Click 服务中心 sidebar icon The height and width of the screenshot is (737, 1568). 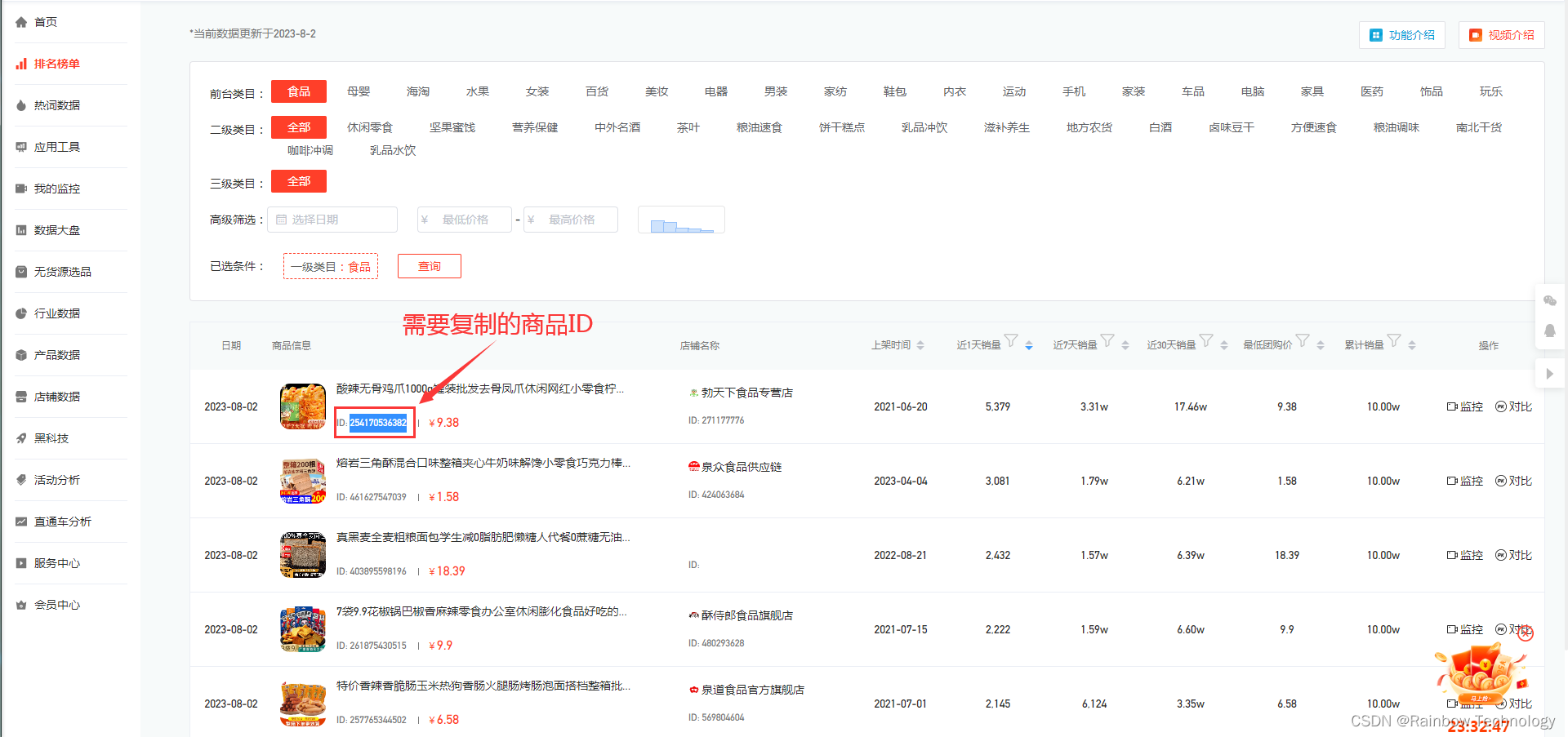tap(21, 563)
